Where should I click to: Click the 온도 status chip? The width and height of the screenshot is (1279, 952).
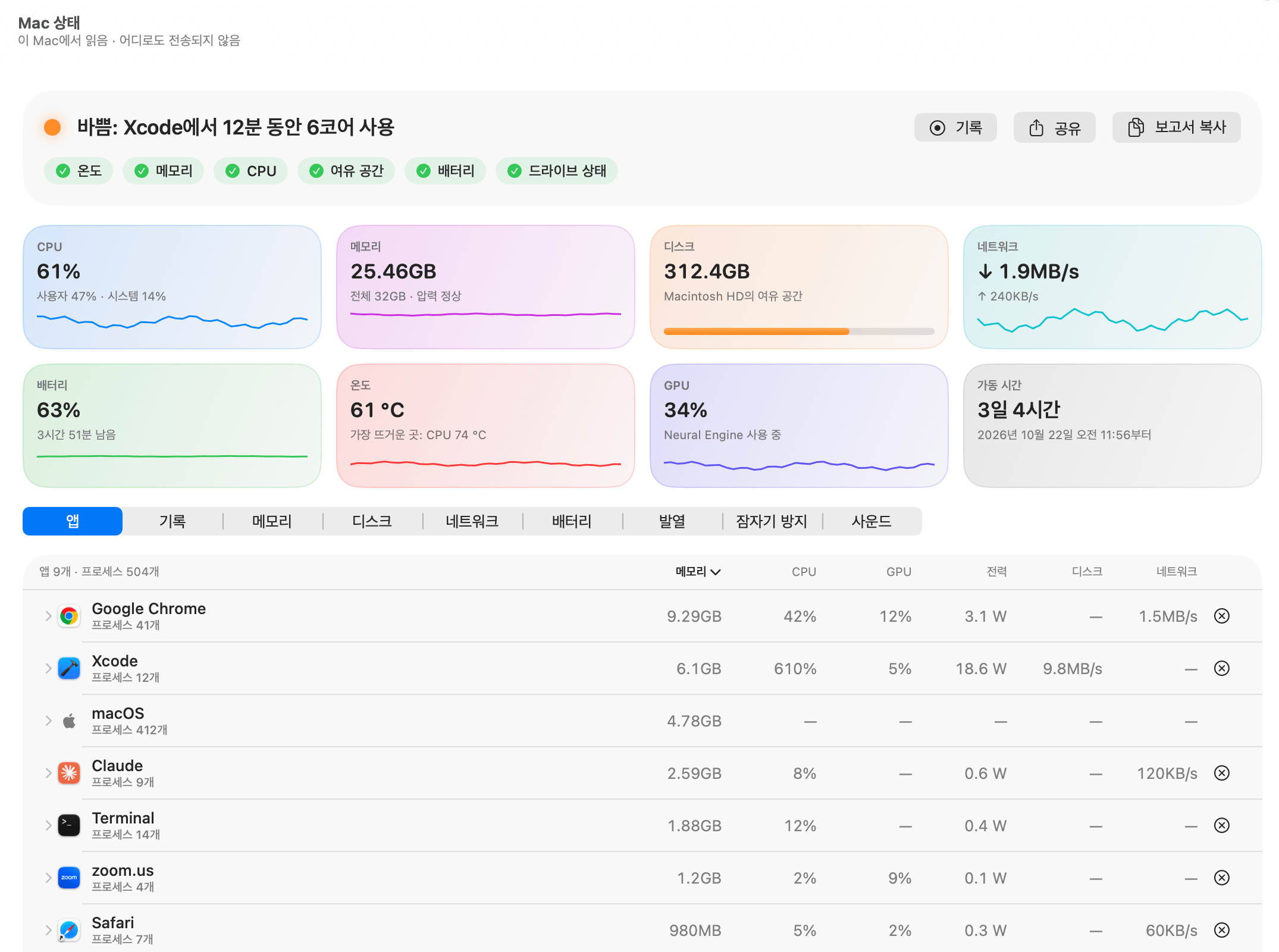point(79,171)
